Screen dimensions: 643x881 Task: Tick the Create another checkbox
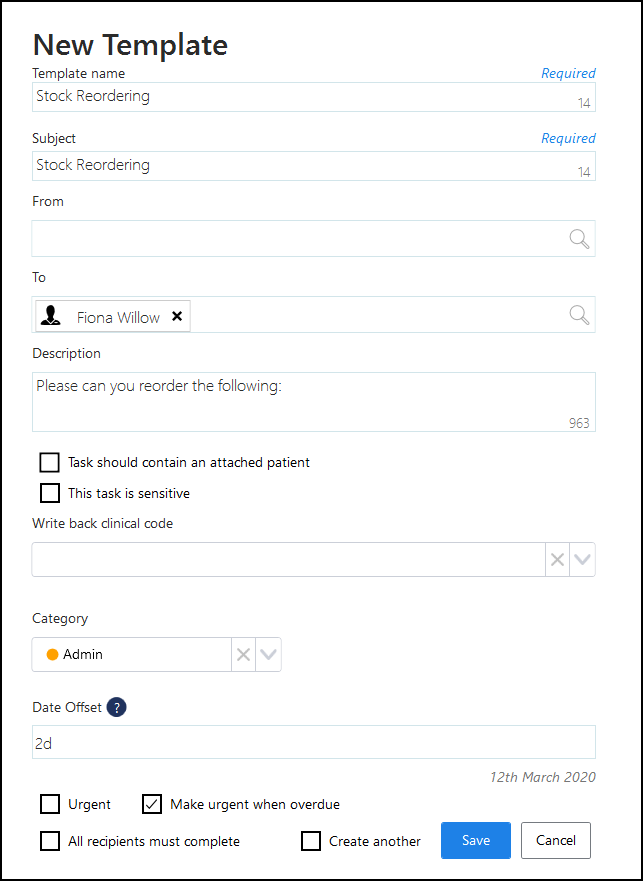pos(311,841)
